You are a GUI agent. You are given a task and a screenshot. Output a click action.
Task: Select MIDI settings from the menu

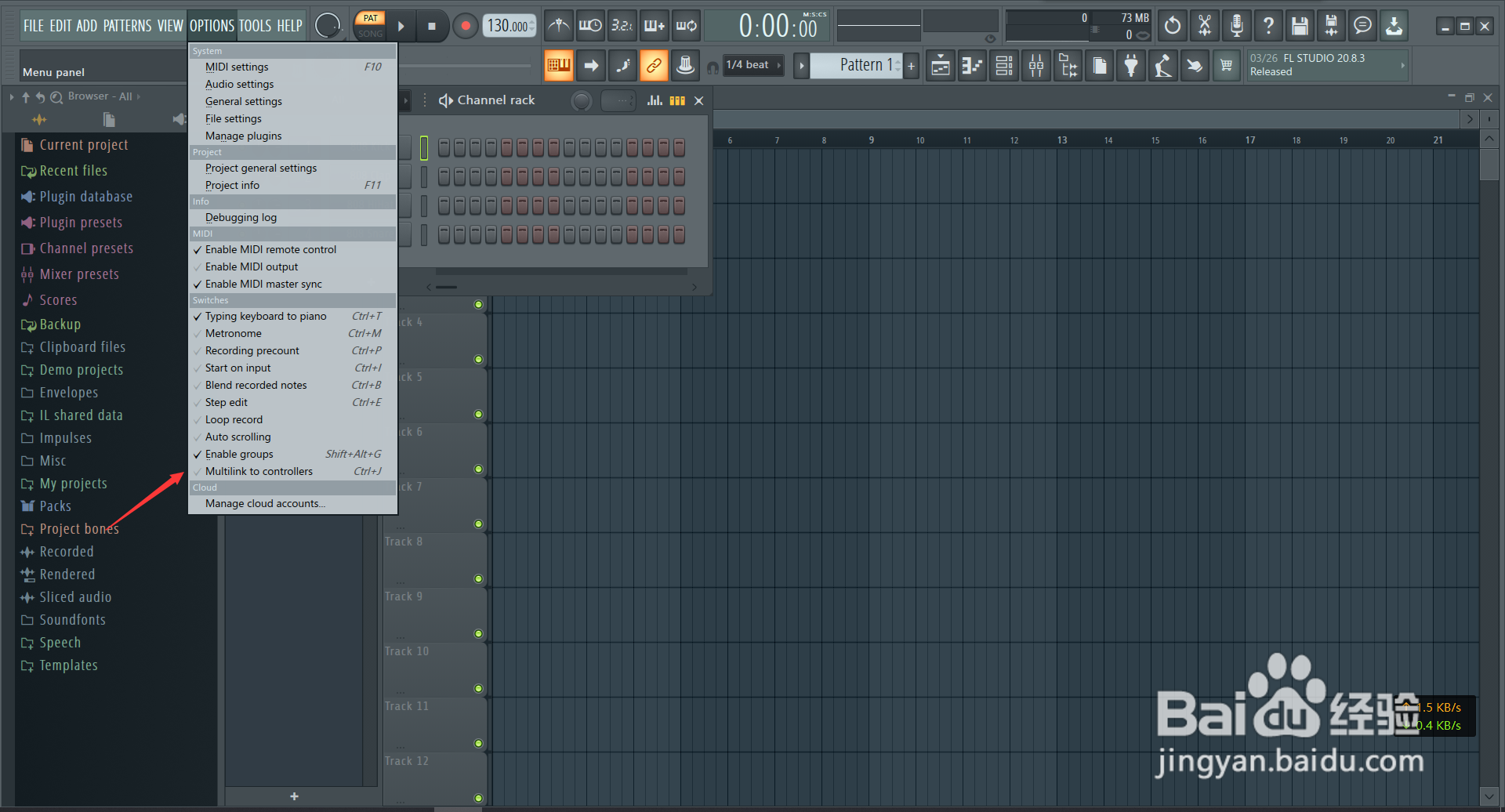pos(237,67)
